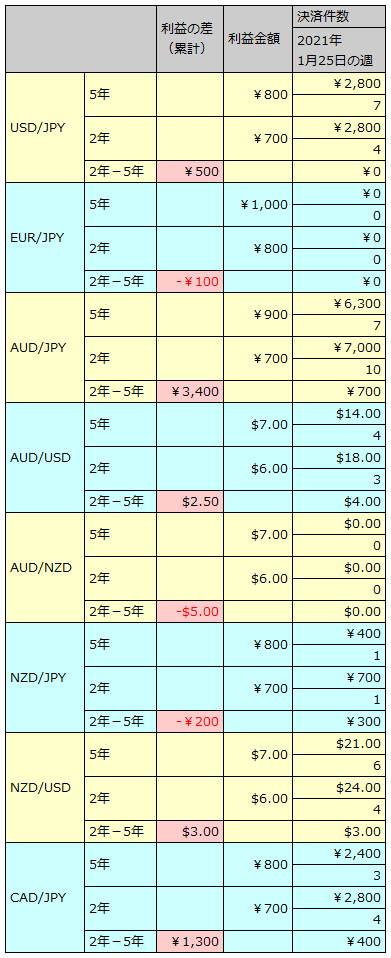Viewport: 391px width, 958px height.
Task: Click the AUD/NZD currency pair cell
Action: 45,568
